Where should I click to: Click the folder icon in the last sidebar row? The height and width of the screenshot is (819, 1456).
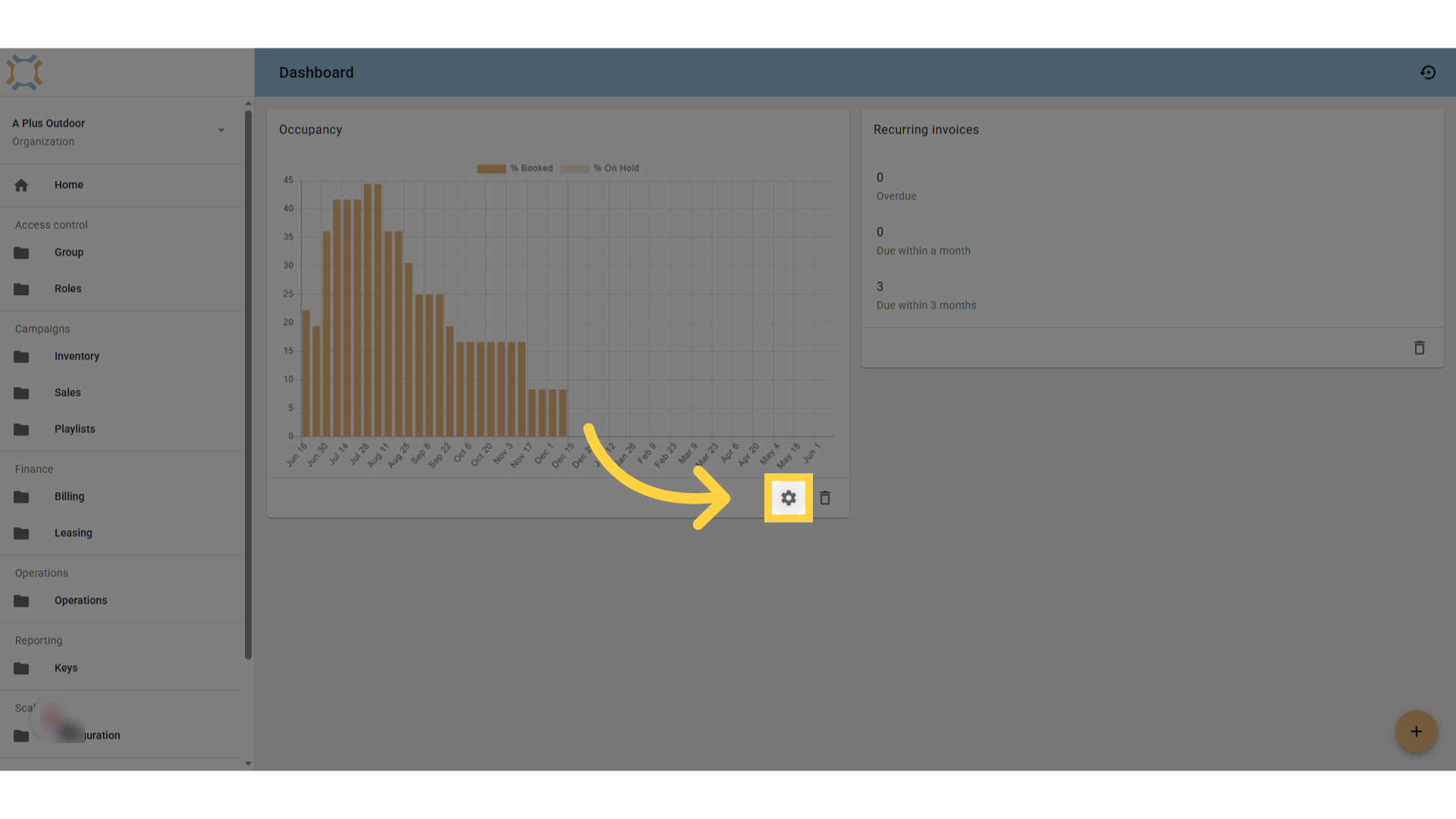21,736
